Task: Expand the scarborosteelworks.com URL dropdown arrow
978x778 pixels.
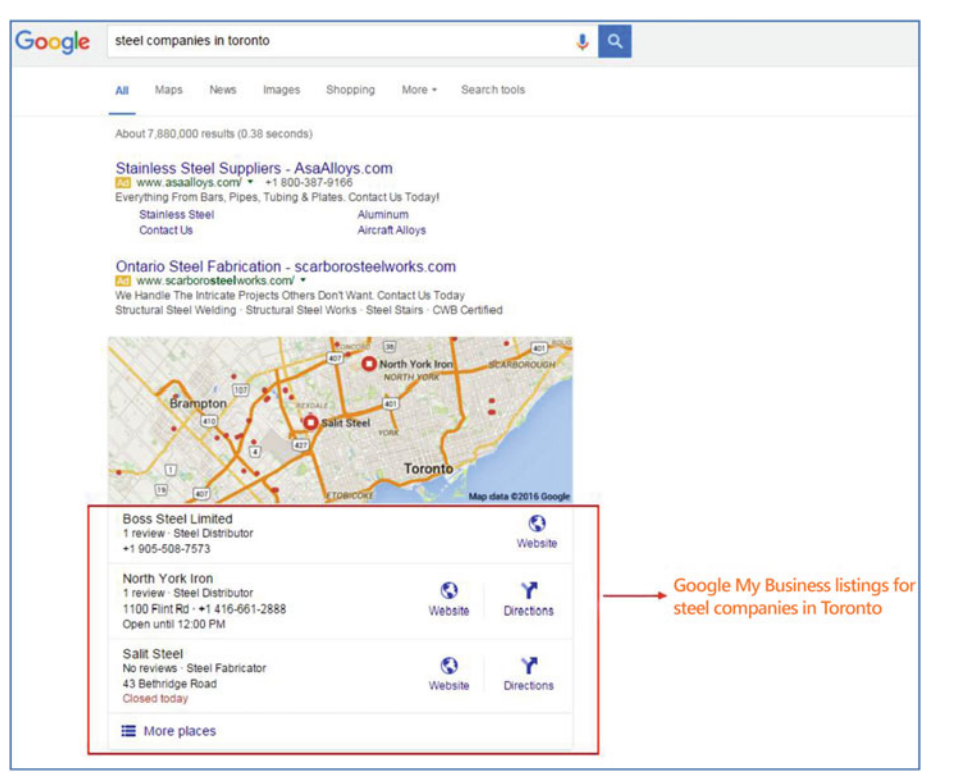Action: tap(303, 280)
